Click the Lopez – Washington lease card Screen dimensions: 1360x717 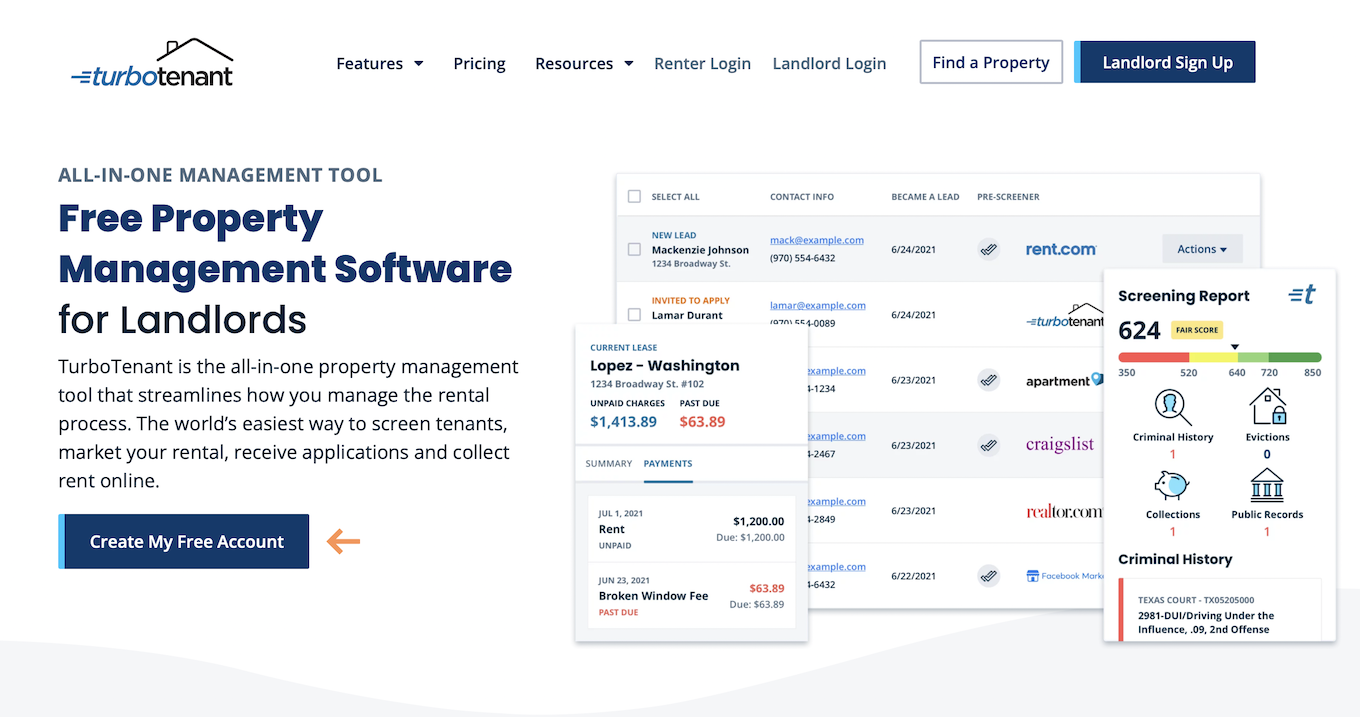point(664,365)
